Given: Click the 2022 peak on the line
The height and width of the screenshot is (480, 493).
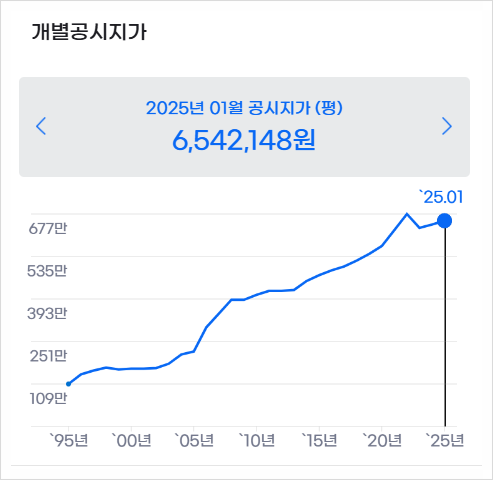Looking at the screenshot, I should 407,214.
